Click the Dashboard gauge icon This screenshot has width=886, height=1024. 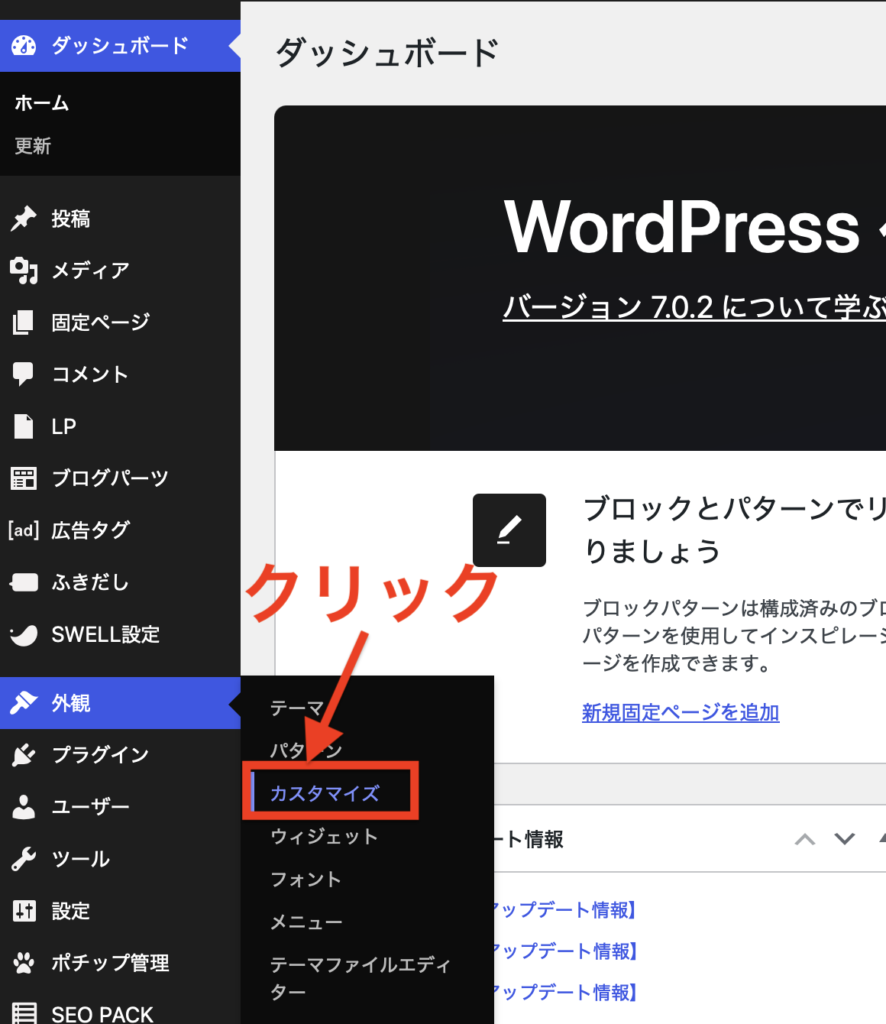click(24, 46)
